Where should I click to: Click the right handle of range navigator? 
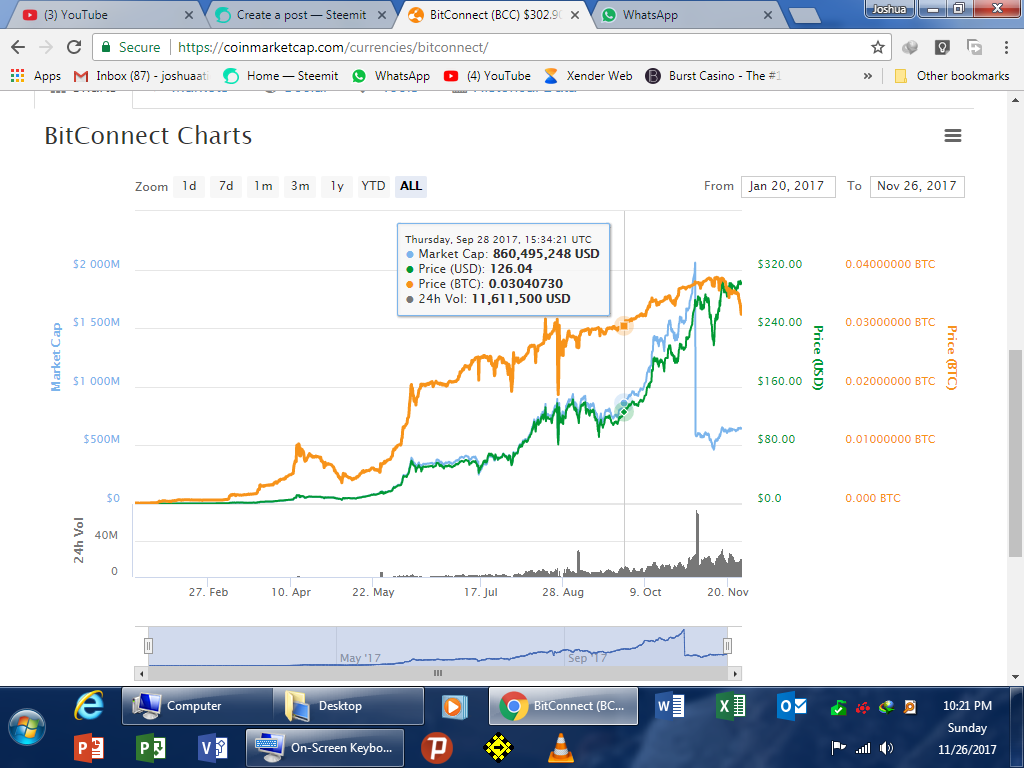[728, 646]
